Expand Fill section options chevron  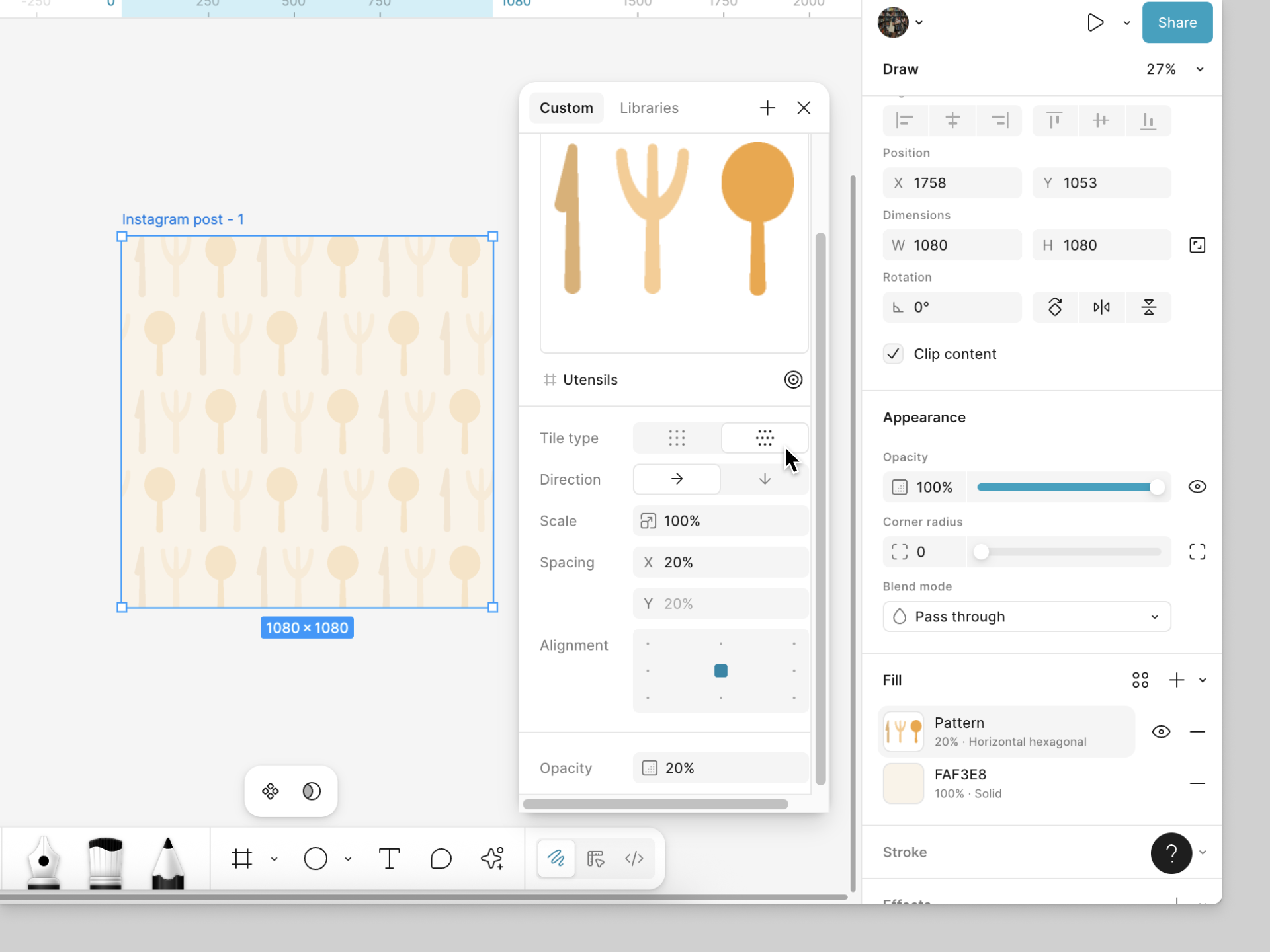(x=1203, y=680)
